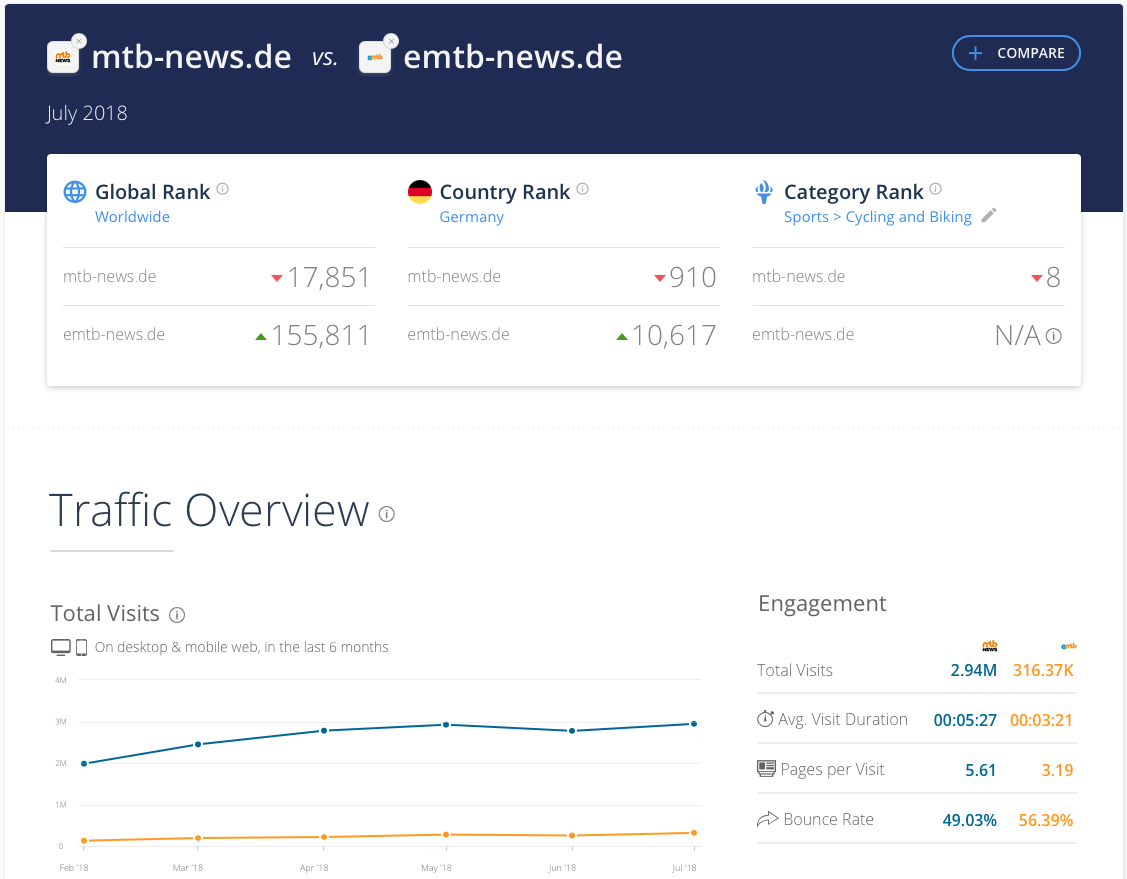Select the Jul '18 point on blue line
The image size is (1127, 879).
(693, 724)
